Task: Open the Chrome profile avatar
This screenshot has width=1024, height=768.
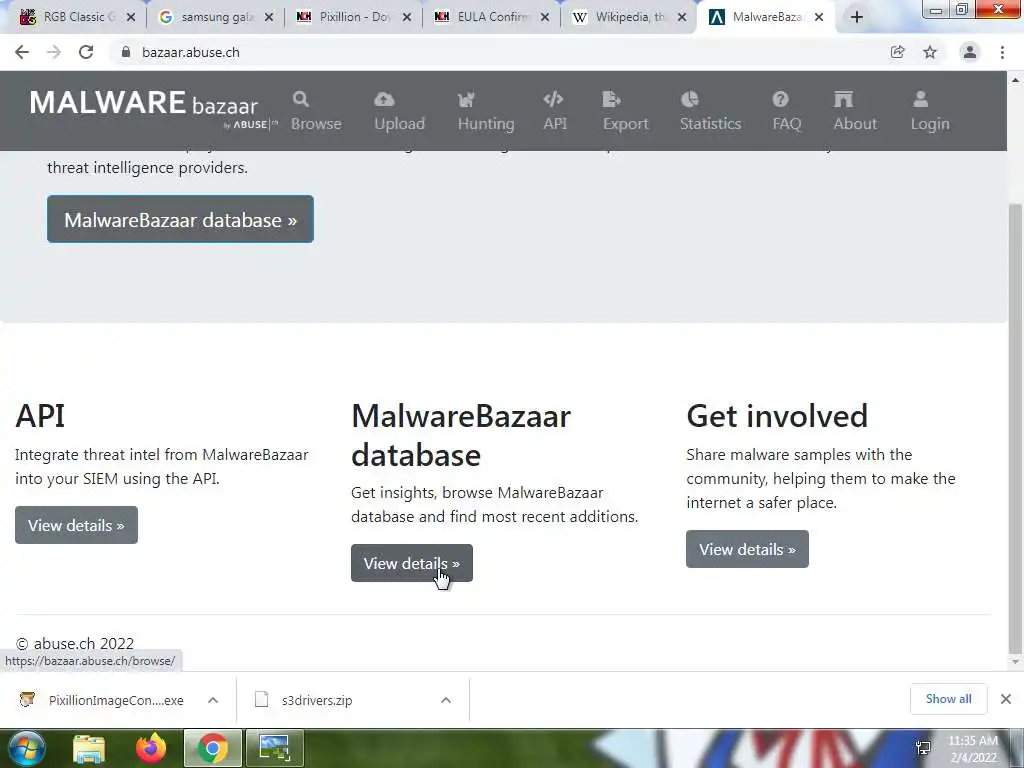Action: click(970, 52)
